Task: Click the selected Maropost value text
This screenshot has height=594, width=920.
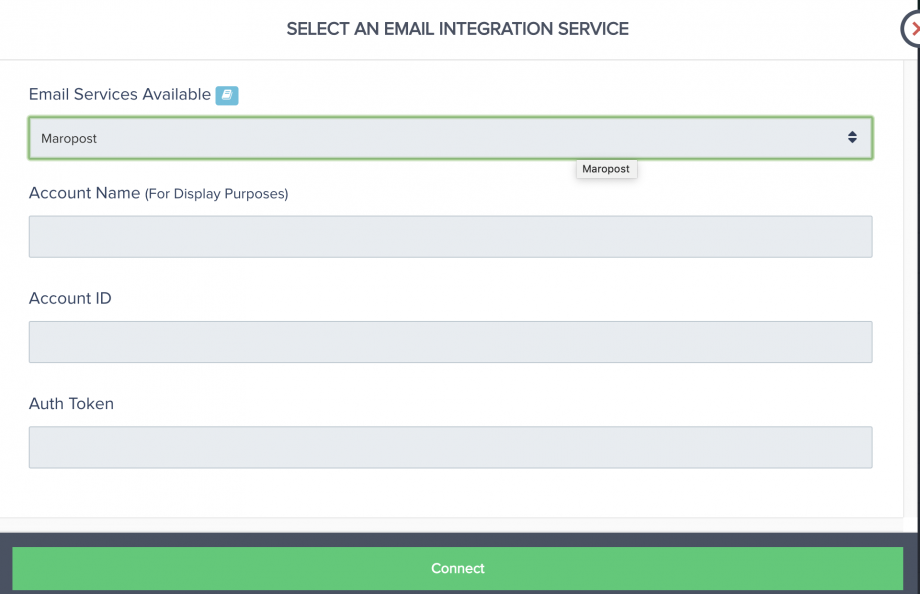Action: pos(69,139)
